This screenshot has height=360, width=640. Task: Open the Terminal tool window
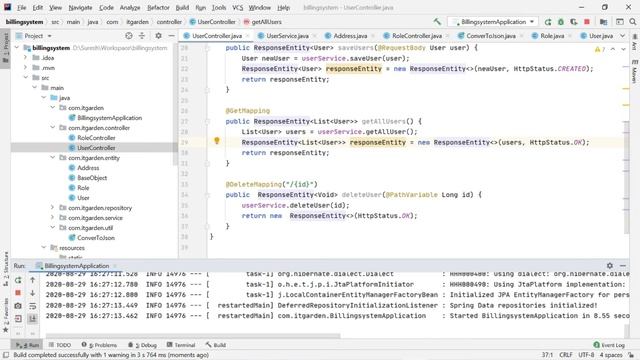pyautogui.click(x=181, y=345)
